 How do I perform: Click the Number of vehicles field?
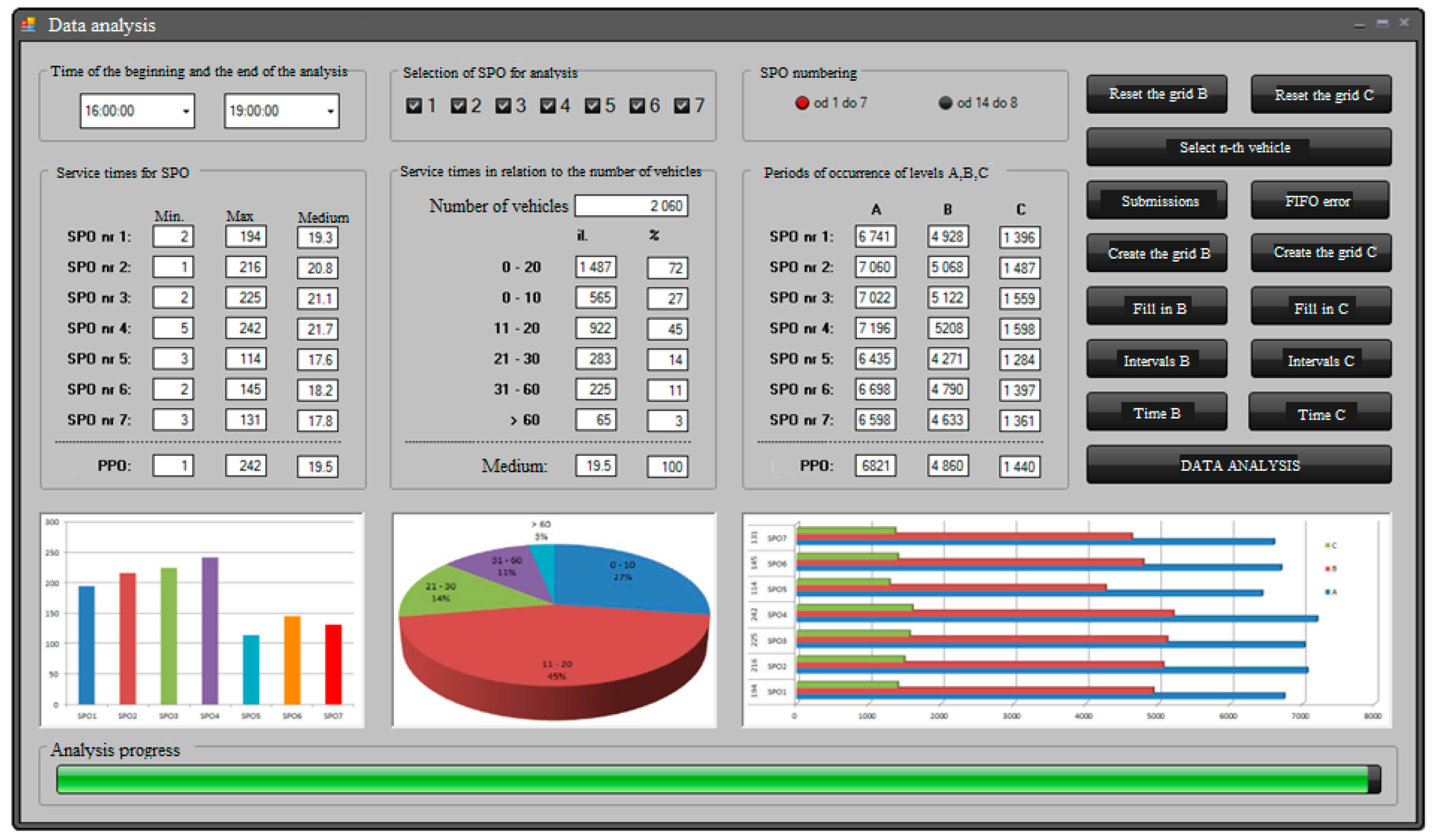point(631,206)
